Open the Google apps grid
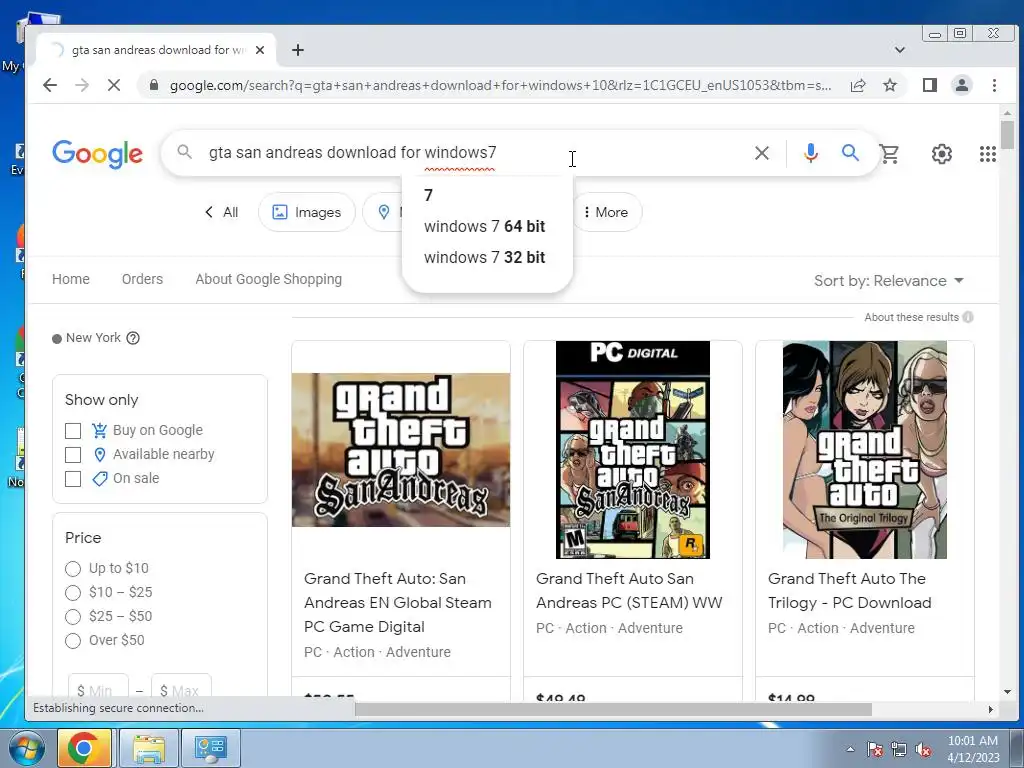Screen dimensions: 1024x768 [x=987, y=154]
